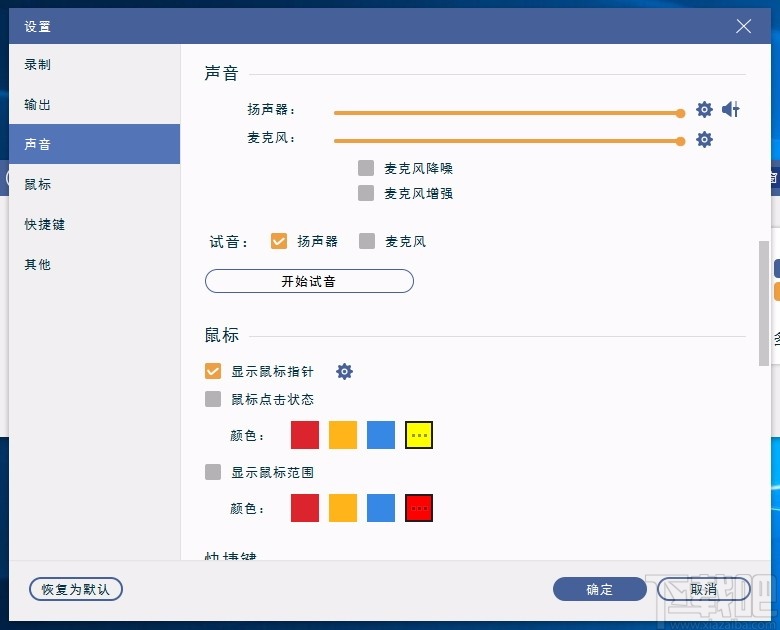Viewport: 780px width, 630px height.
Task: Uncheck 扬声器 in the 试音 row
Action: [x=279, y=241]
